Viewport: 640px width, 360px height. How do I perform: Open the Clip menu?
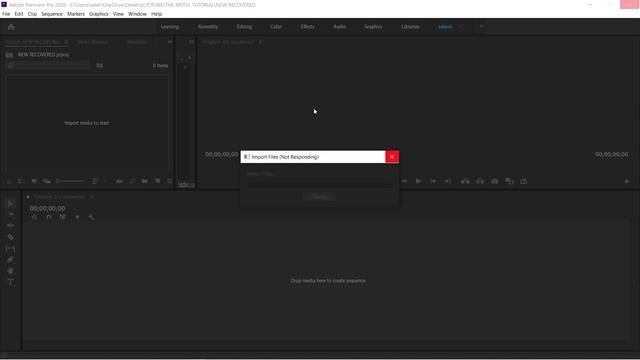(32, 14)
